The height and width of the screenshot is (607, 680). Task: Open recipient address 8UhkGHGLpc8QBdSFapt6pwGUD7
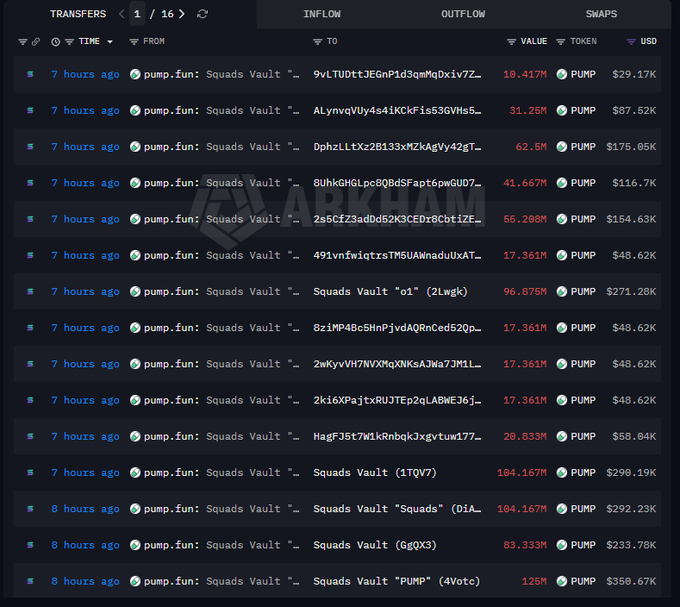click(397, 183)
